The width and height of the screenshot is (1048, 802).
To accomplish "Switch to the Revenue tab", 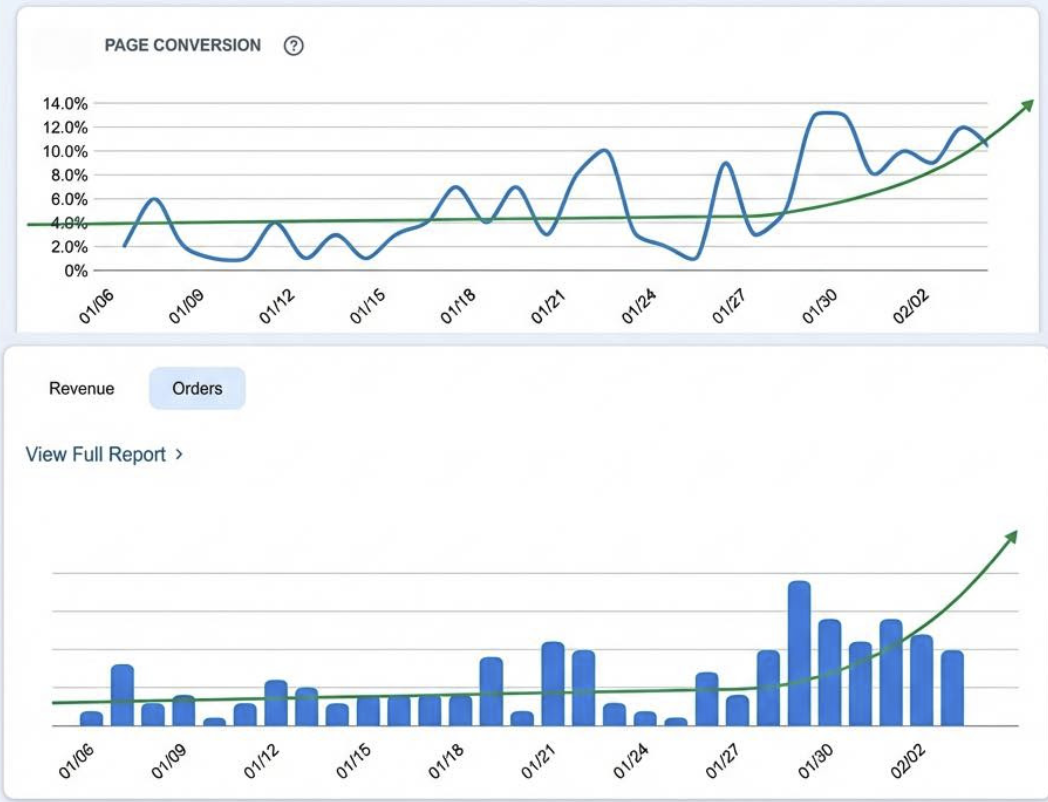I will tap(82, 388).
